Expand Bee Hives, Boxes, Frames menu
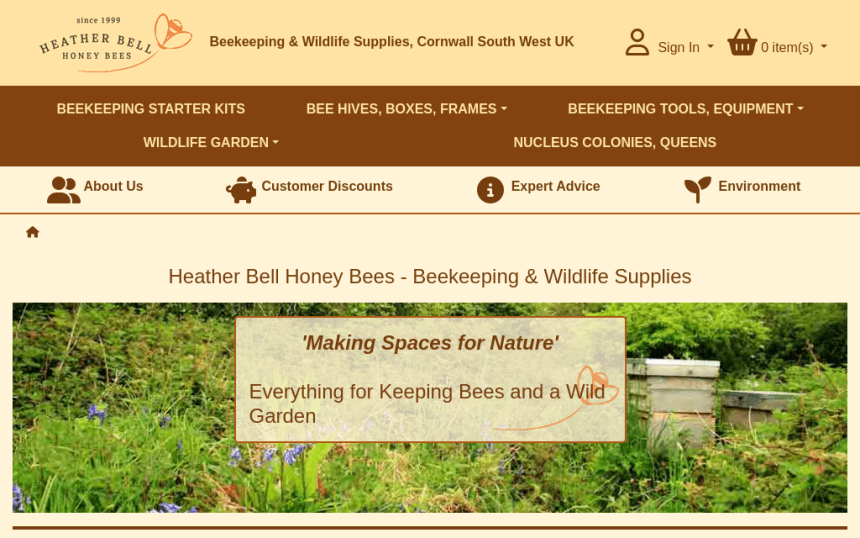 406,109
